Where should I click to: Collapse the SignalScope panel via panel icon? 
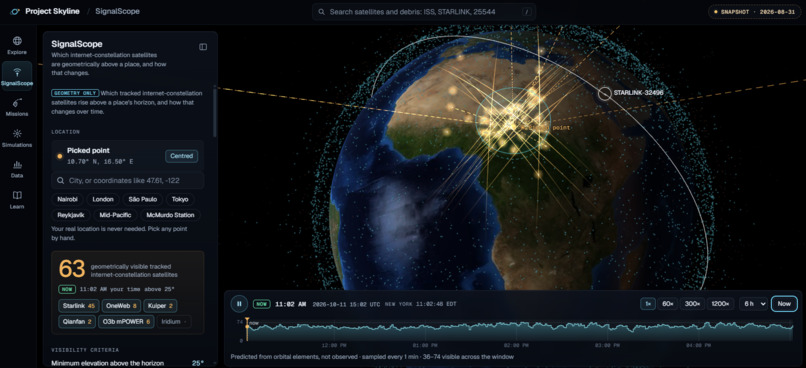coord(203,47)
